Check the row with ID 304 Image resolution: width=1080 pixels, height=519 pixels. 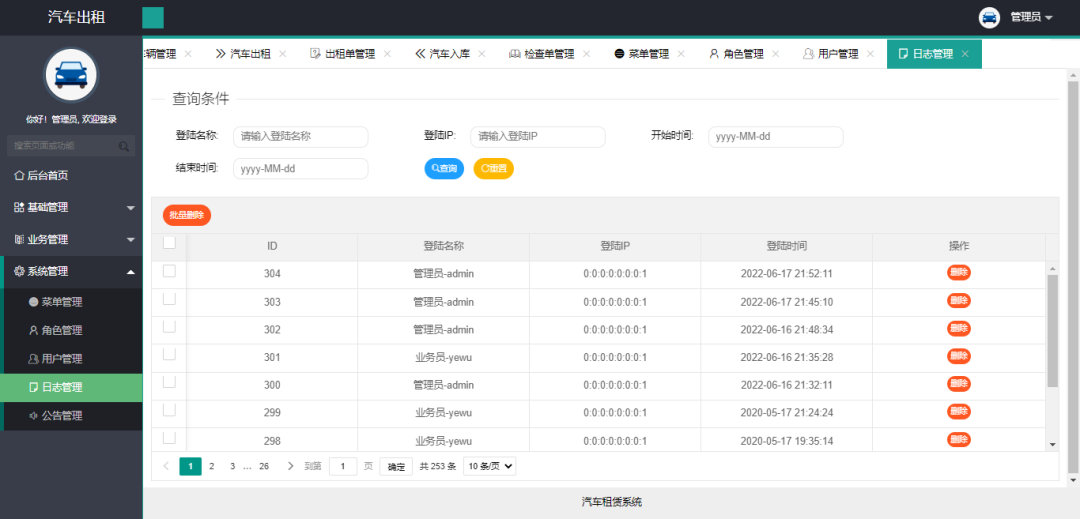(169, 271)
